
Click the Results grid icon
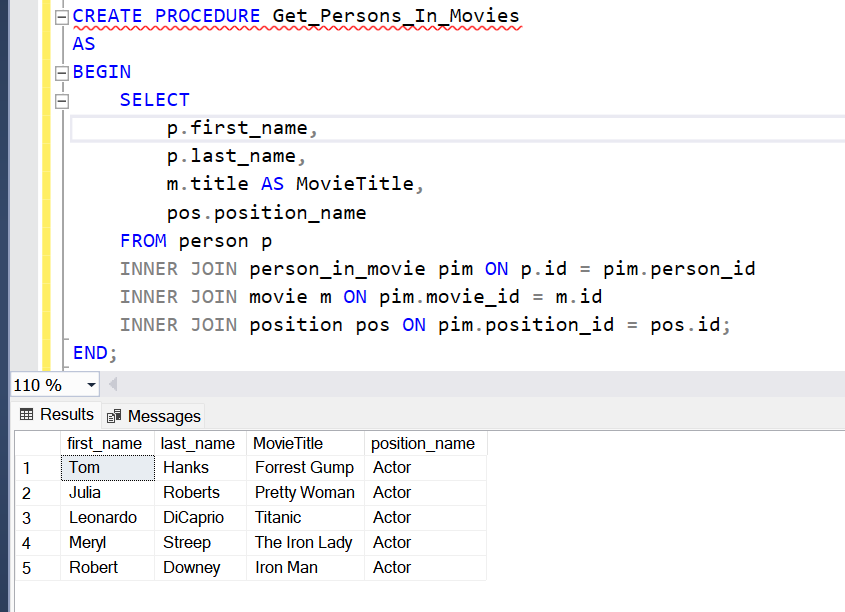26,414
